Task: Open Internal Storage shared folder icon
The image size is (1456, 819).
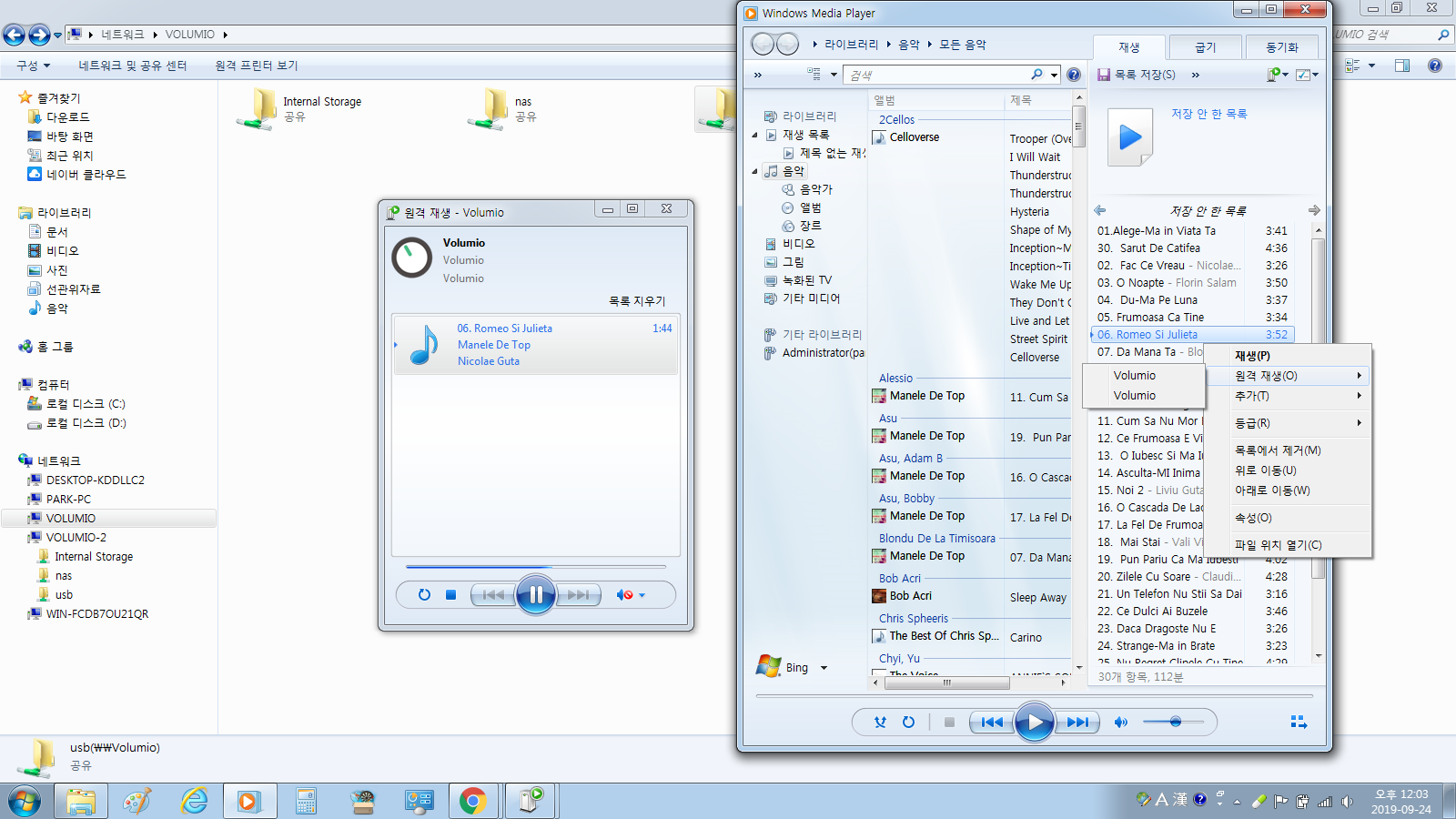Action: pos(257,109)
